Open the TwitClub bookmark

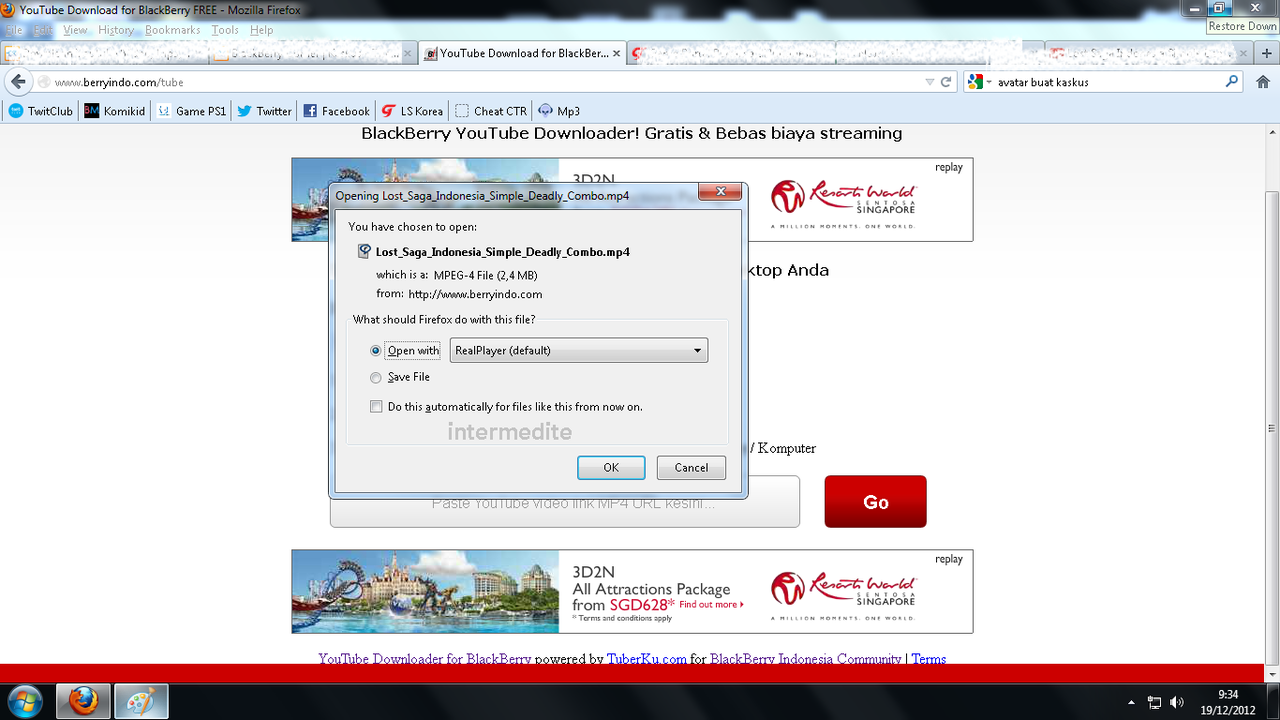point(41,111)
